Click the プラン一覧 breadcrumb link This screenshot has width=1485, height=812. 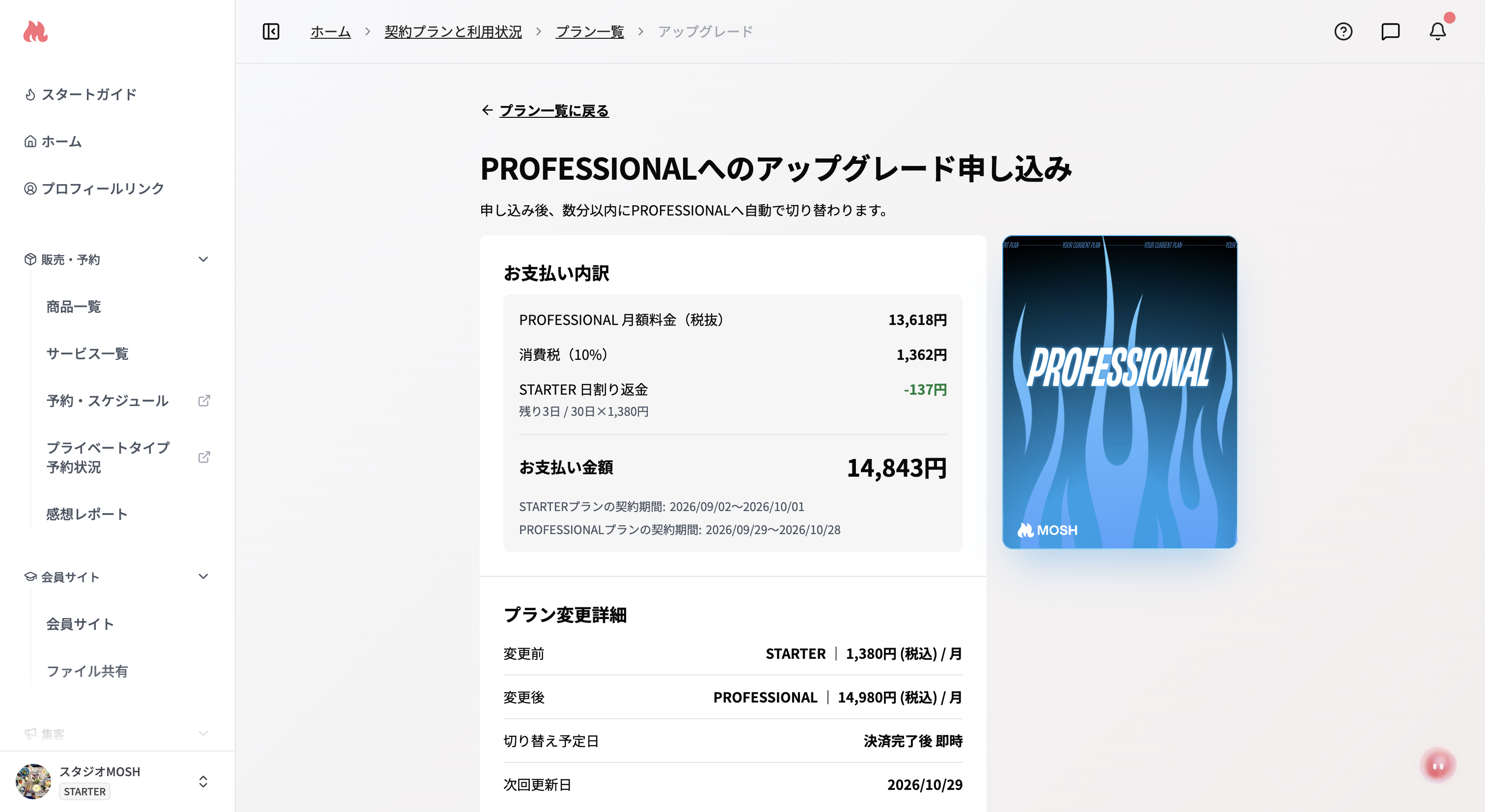pyautogui.click(x=590, y=32)
